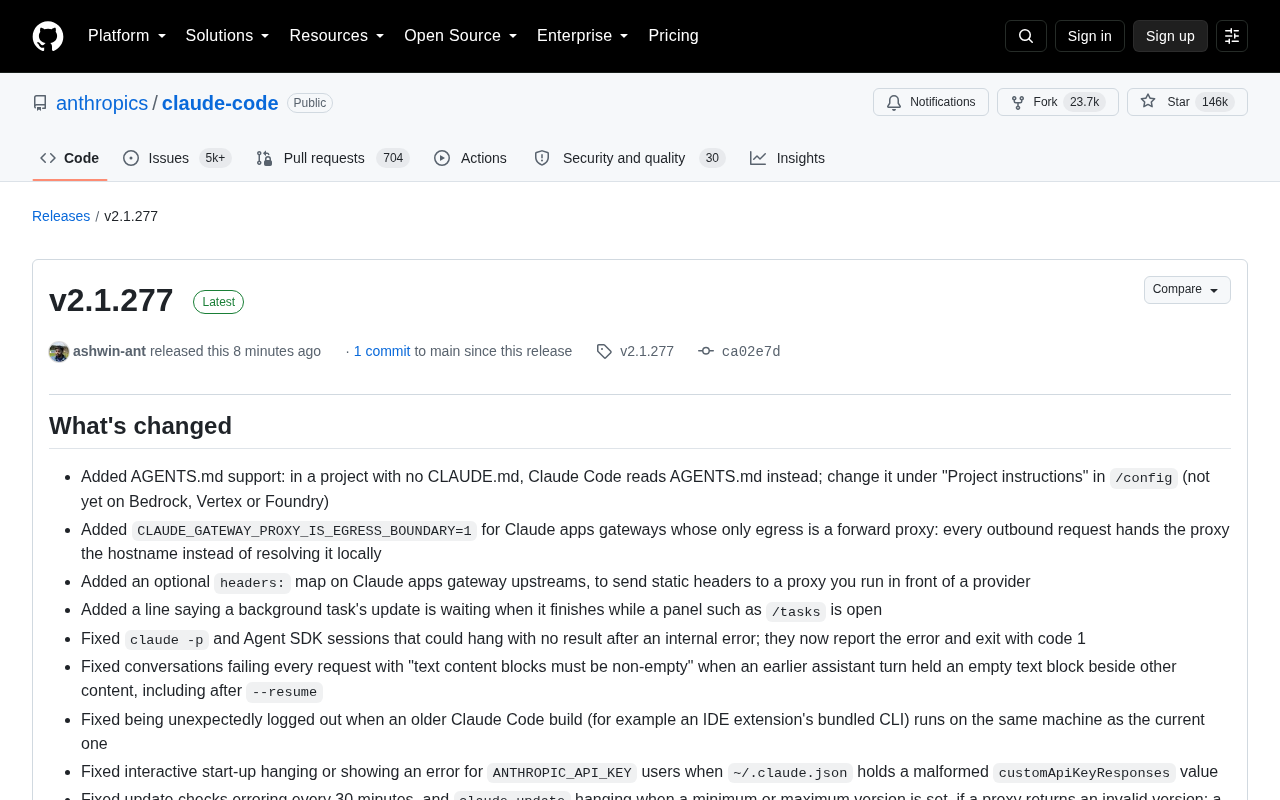Click the customApiKeyResponses code text
1280x800 pixels.
point(1084,773)
